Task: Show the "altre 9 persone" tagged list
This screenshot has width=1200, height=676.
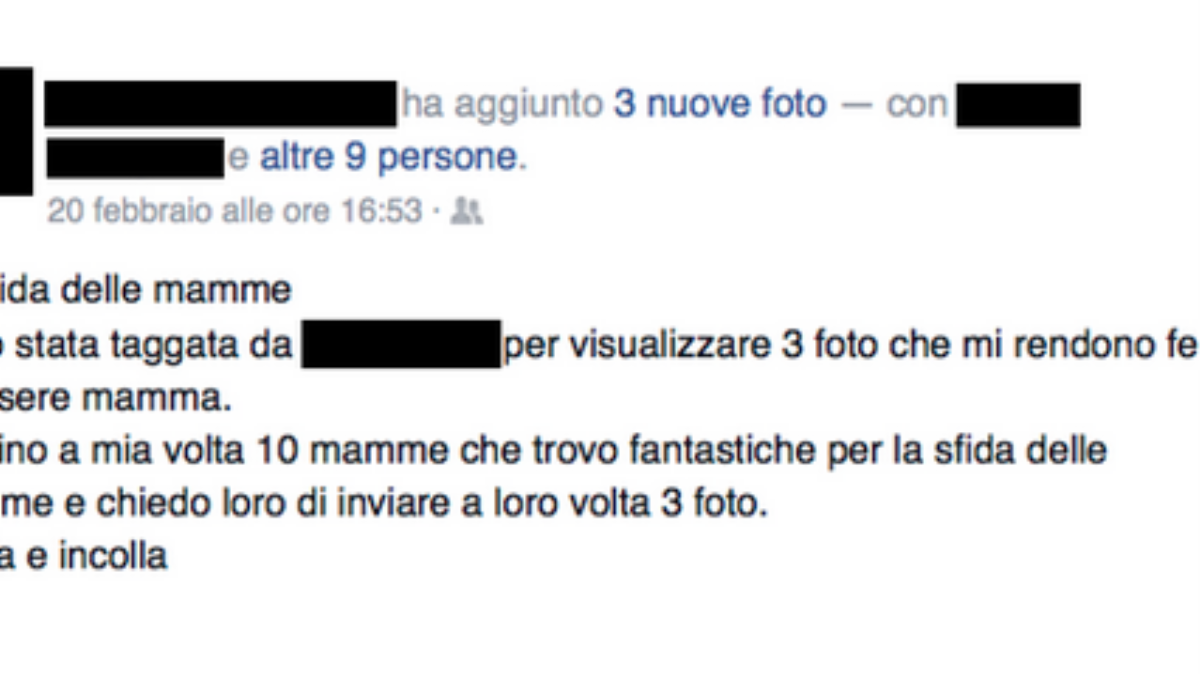Action: coord(392,158)
